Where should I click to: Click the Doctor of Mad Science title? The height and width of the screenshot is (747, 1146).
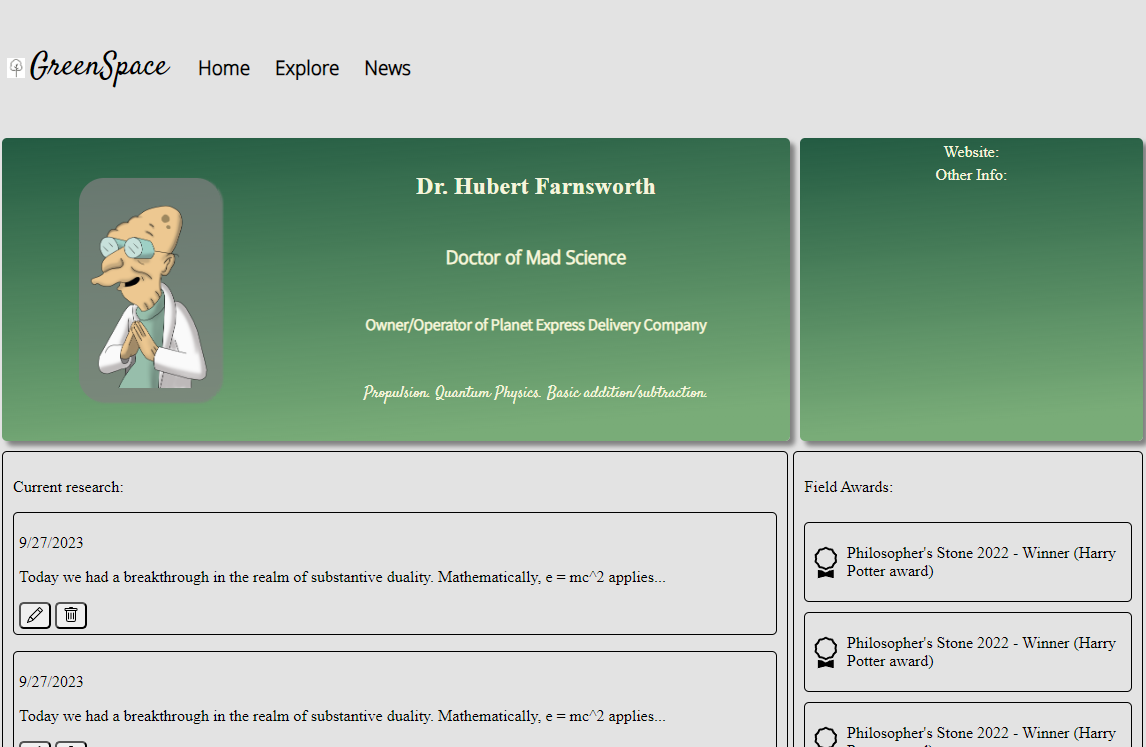536,257
